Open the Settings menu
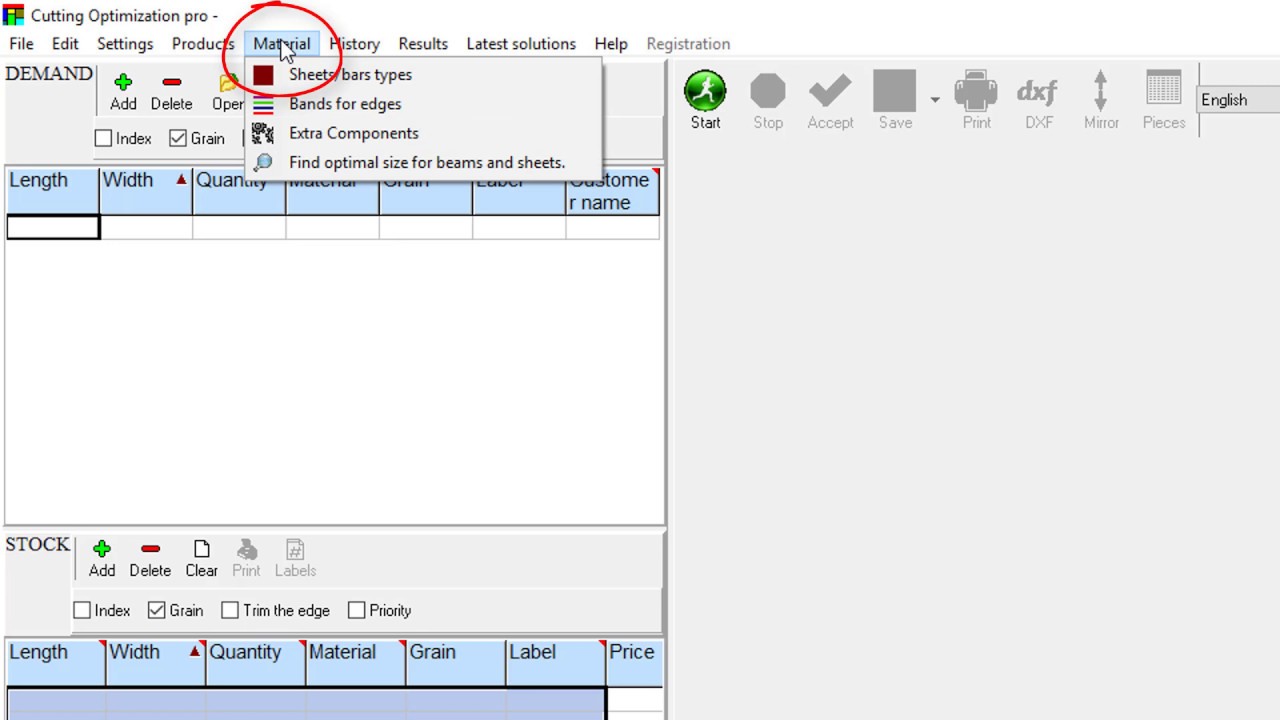 click(125, 44)
